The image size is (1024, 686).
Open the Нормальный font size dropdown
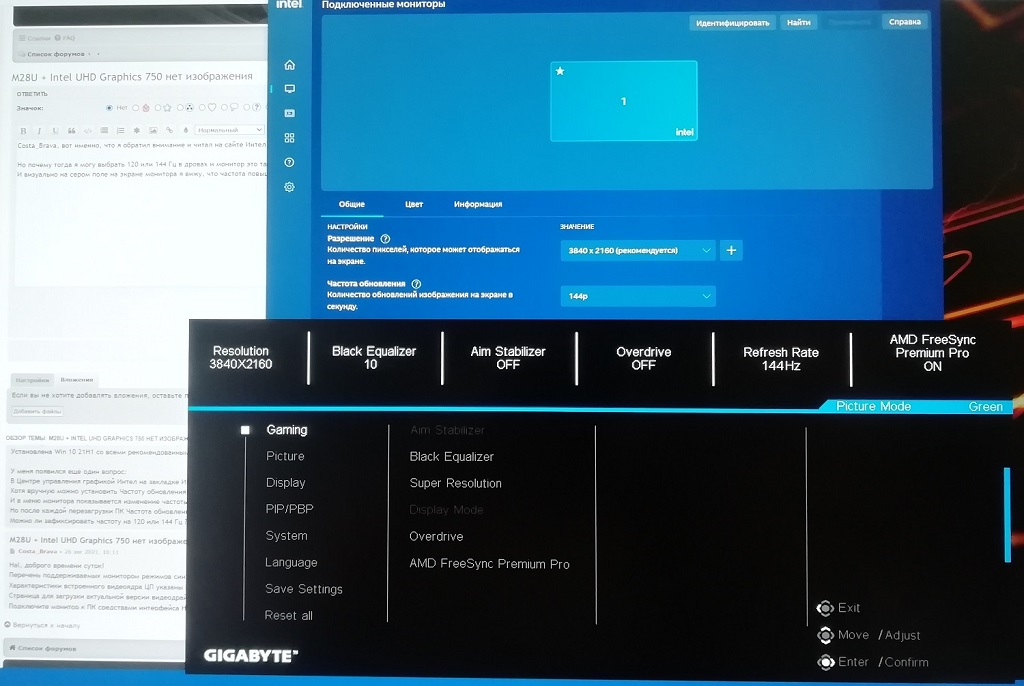pyautogui.click(x=229, y=130)
